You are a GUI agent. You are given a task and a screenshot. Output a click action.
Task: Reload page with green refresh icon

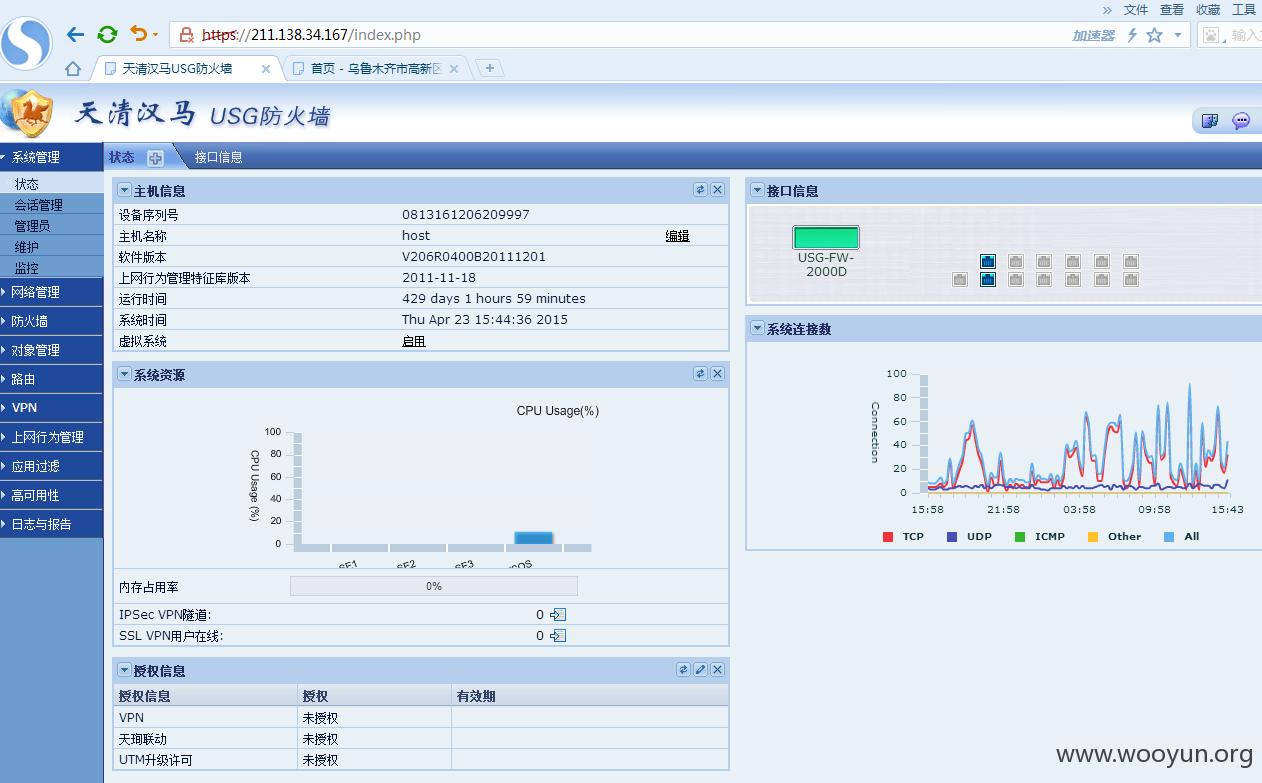click(107, 35)
